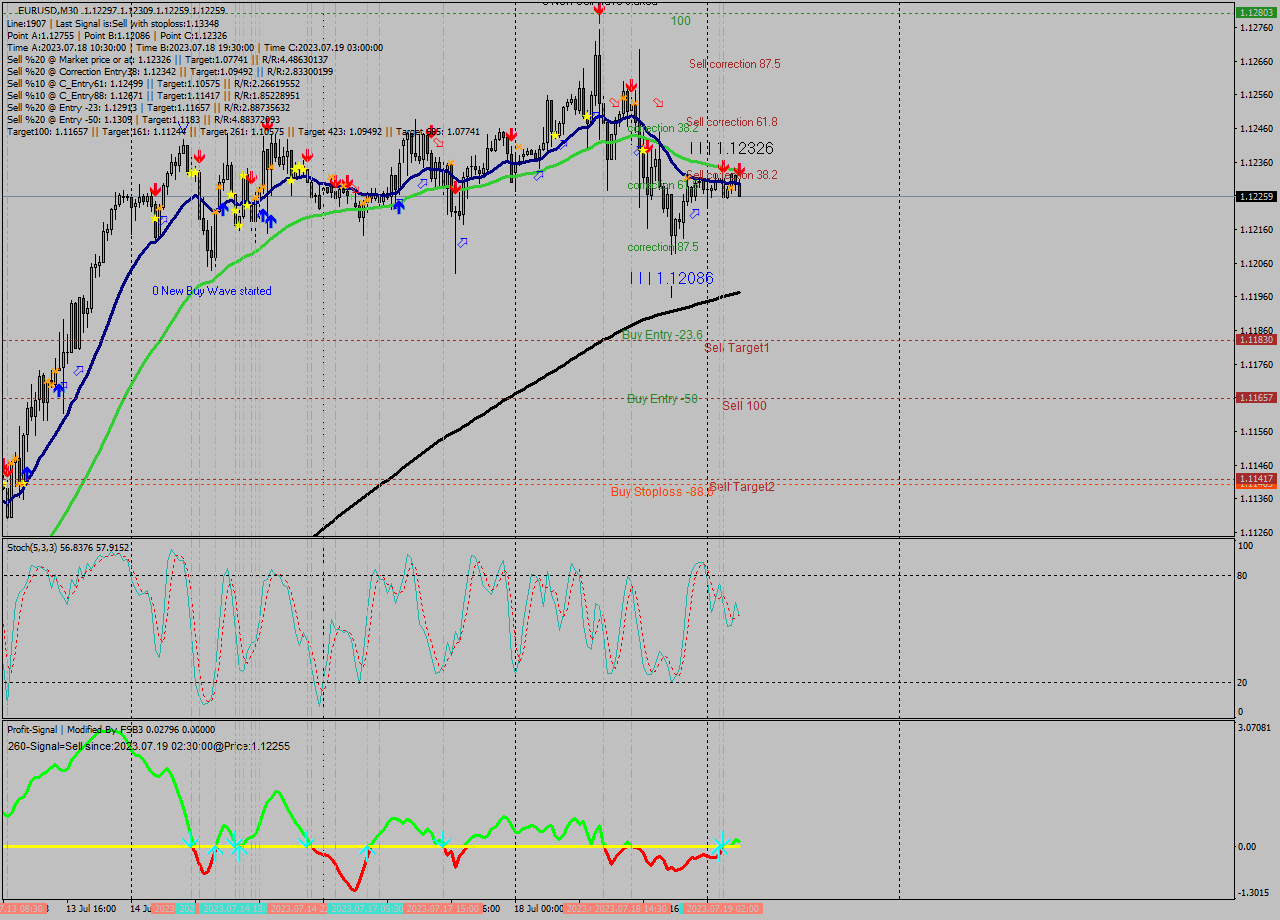Click the red sell arrow at the chart's highest peak

(x=598, y=10)
